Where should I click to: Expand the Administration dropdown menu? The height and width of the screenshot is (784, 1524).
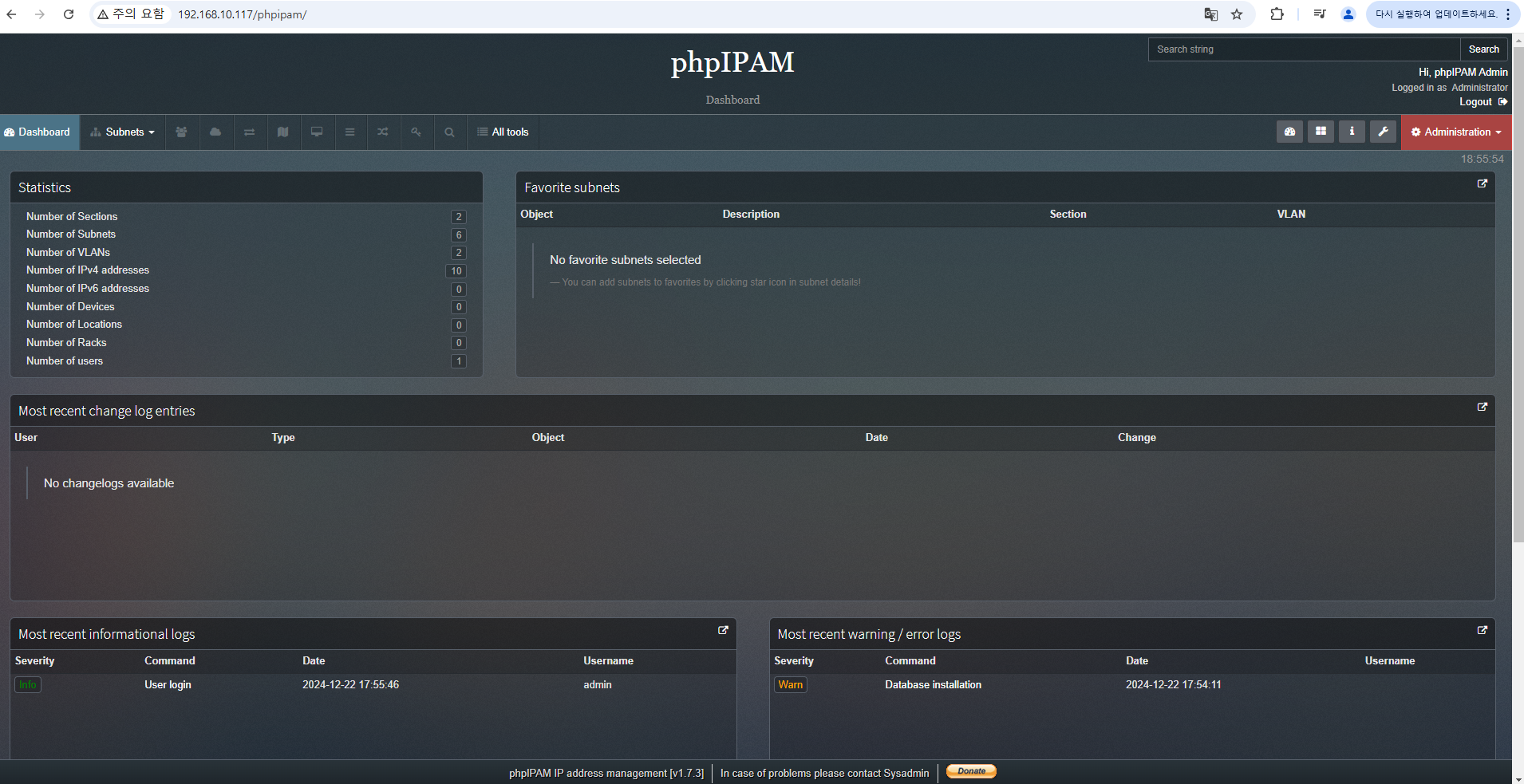(1456, 132)
